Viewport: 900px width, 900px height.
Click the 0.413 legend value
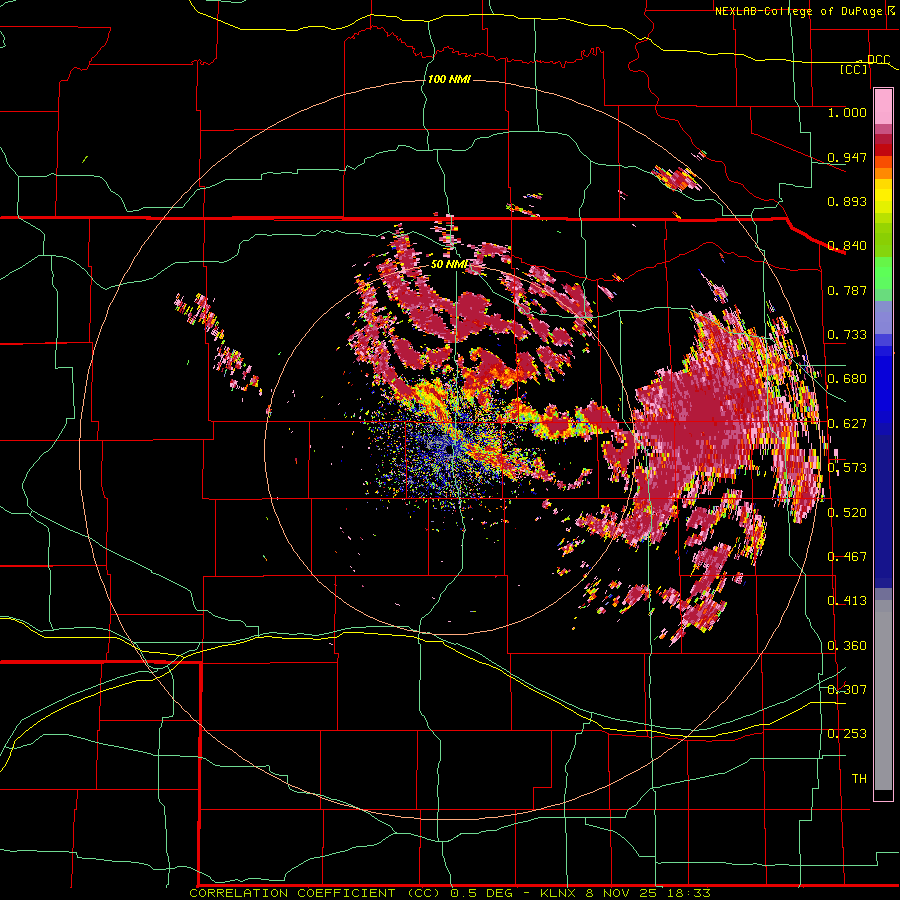(847, 601)
